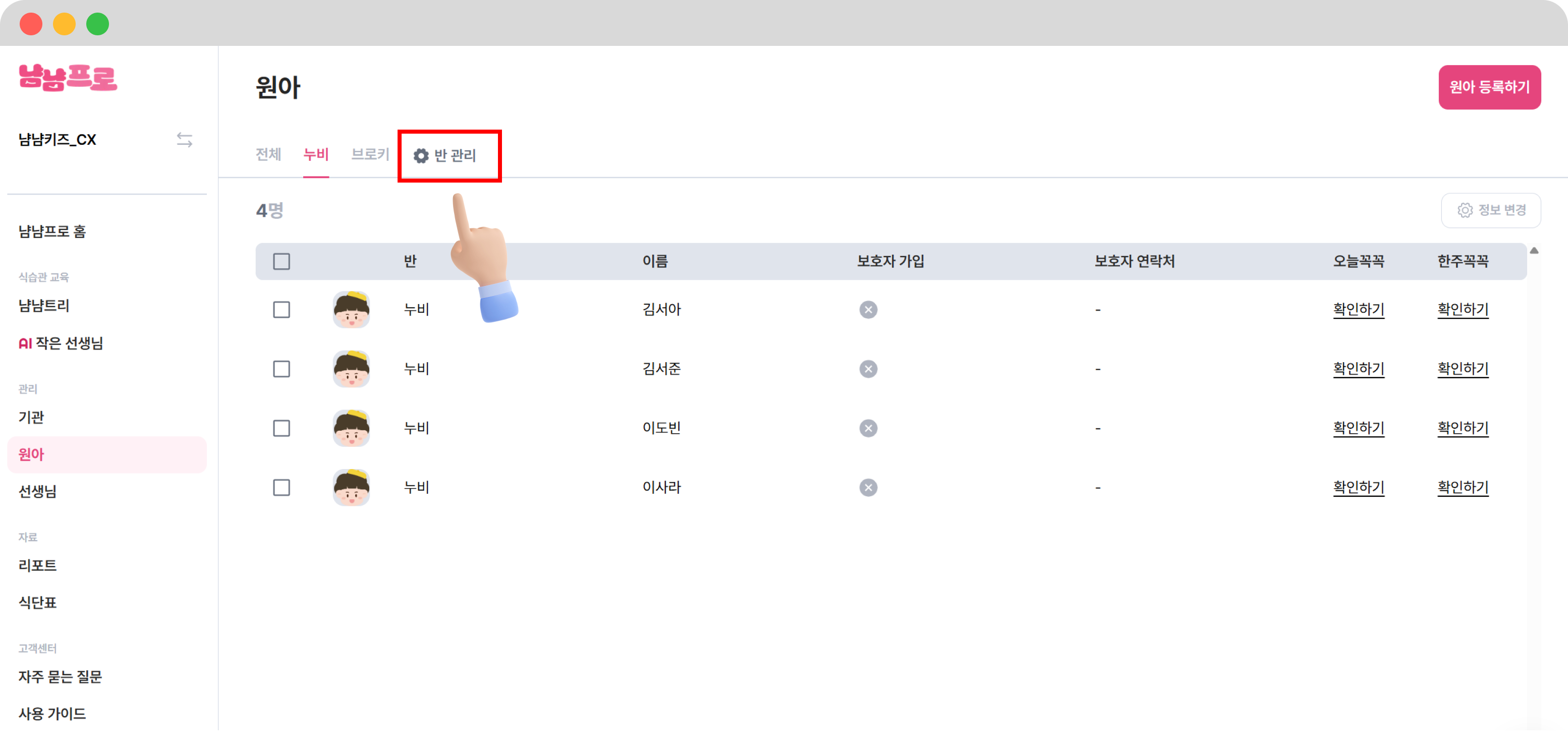Click 김서아's guardian status X icon
This screenshot has height=756, width=1568.
point(868,310)
